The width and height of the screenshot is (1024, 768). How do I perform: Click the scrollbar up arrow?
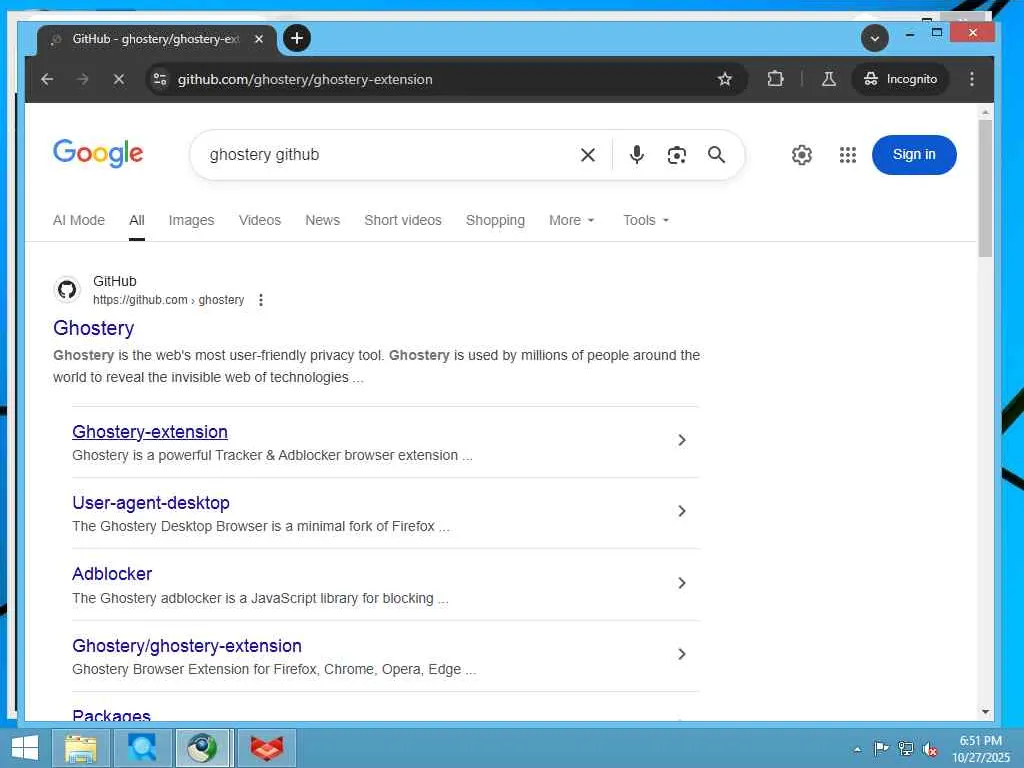tap(985, 112)
